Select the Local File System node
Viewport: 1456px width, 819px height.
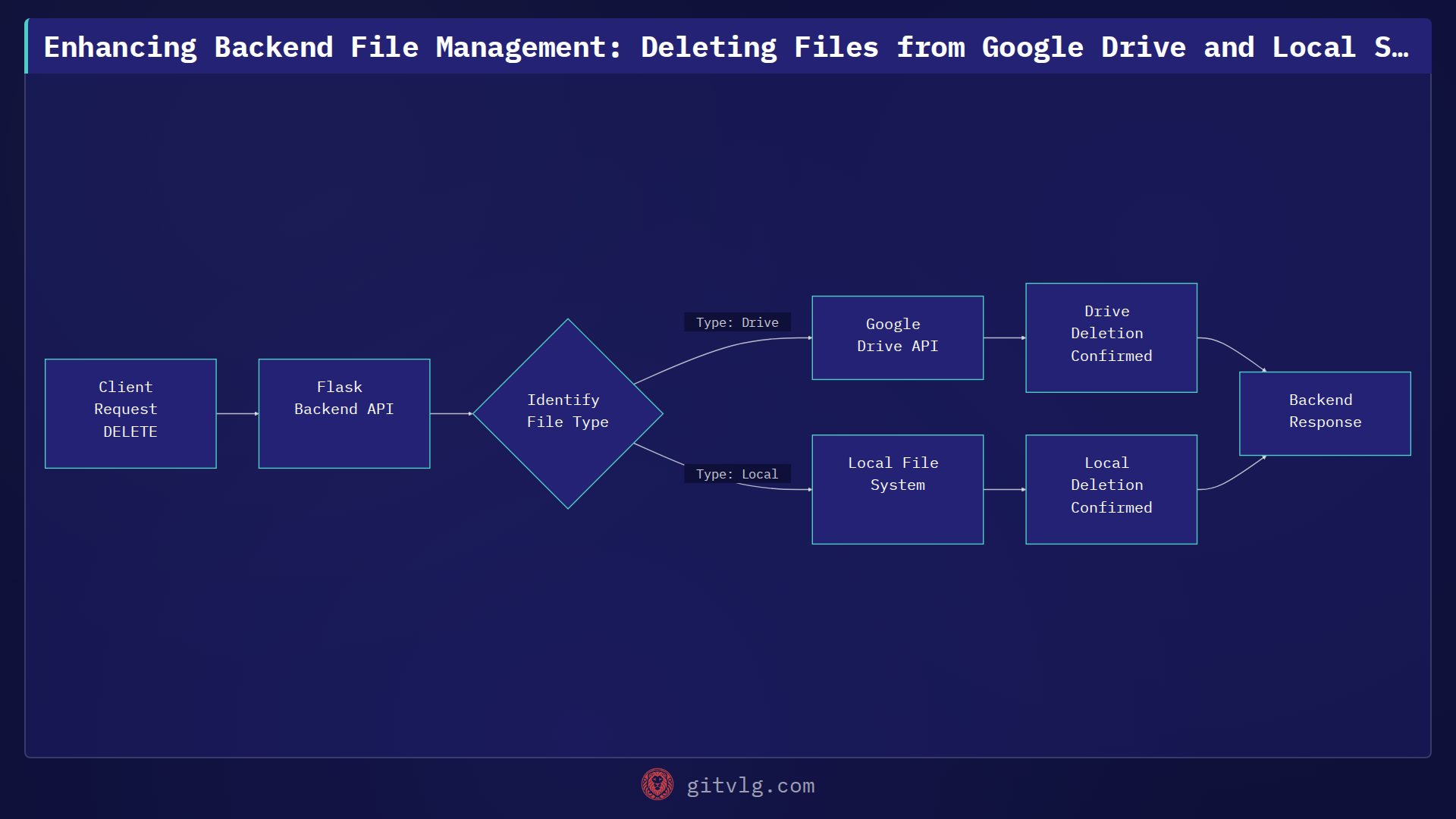click(898, 489)
